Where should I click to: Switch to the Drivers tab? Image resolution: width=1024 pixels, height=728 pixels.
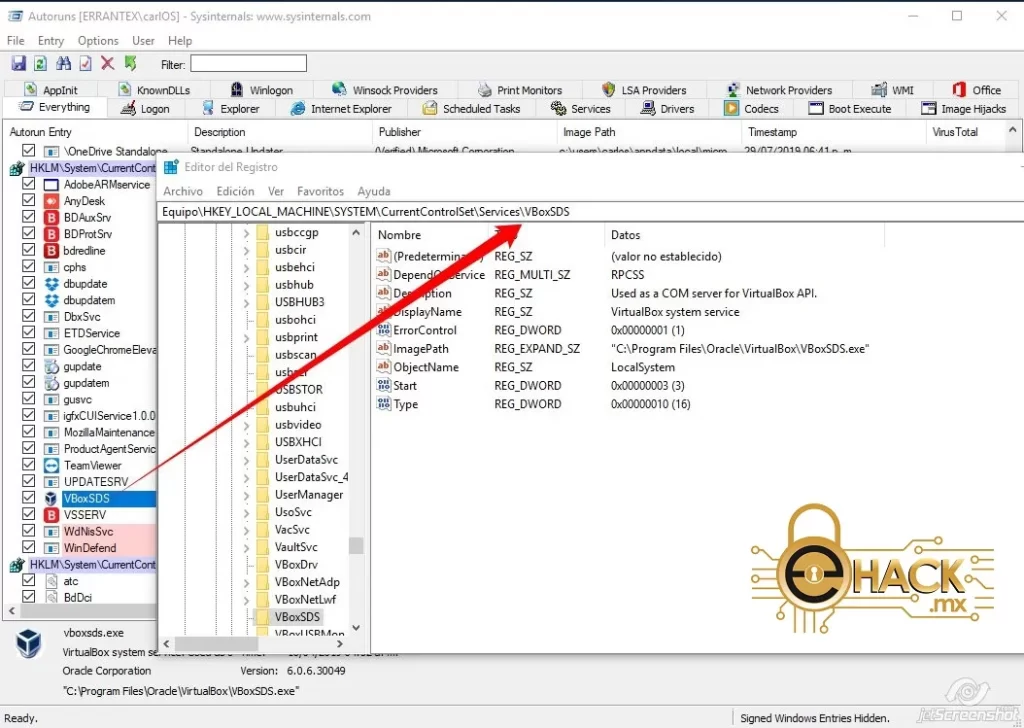pyautogui.click(x=667, y=108)
